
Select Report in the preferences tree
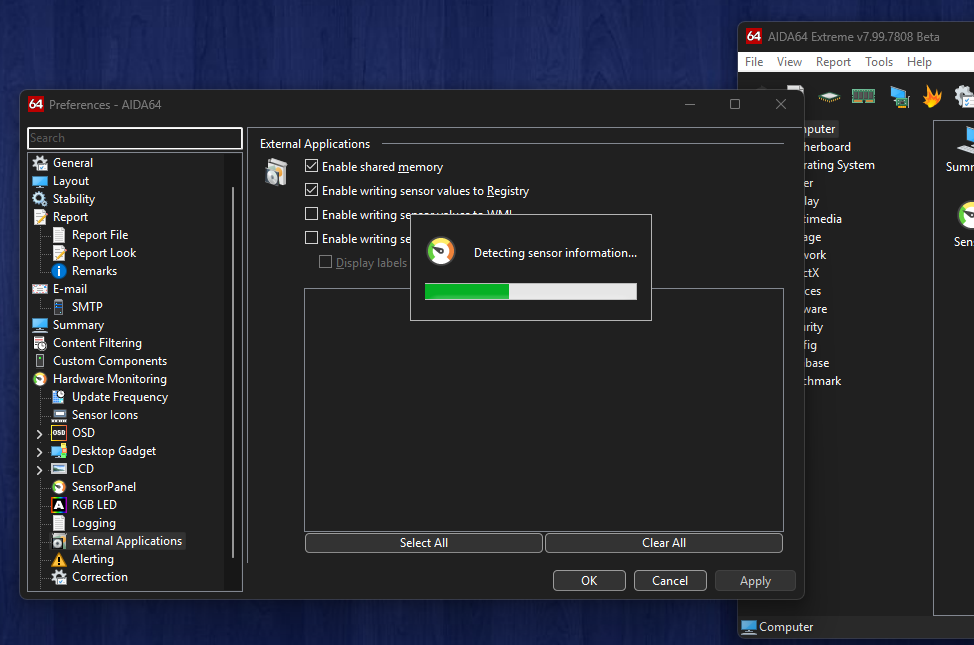point(70,217)
